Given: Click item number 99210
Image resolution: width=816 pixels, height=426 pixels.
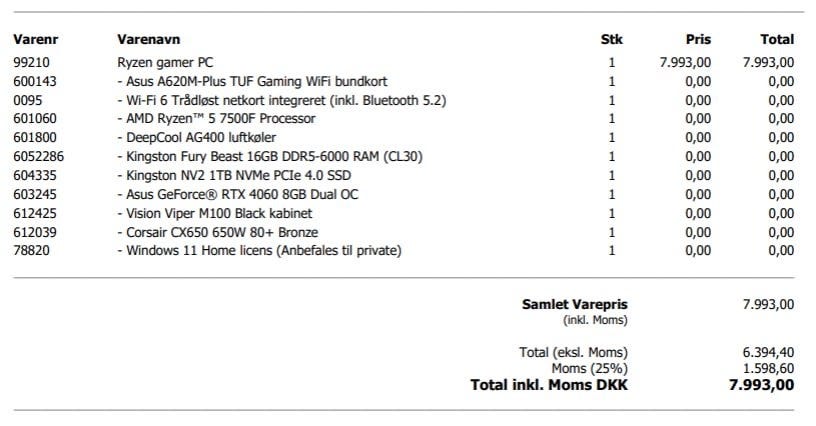Looking at the screenshot, I should (31, 62).
